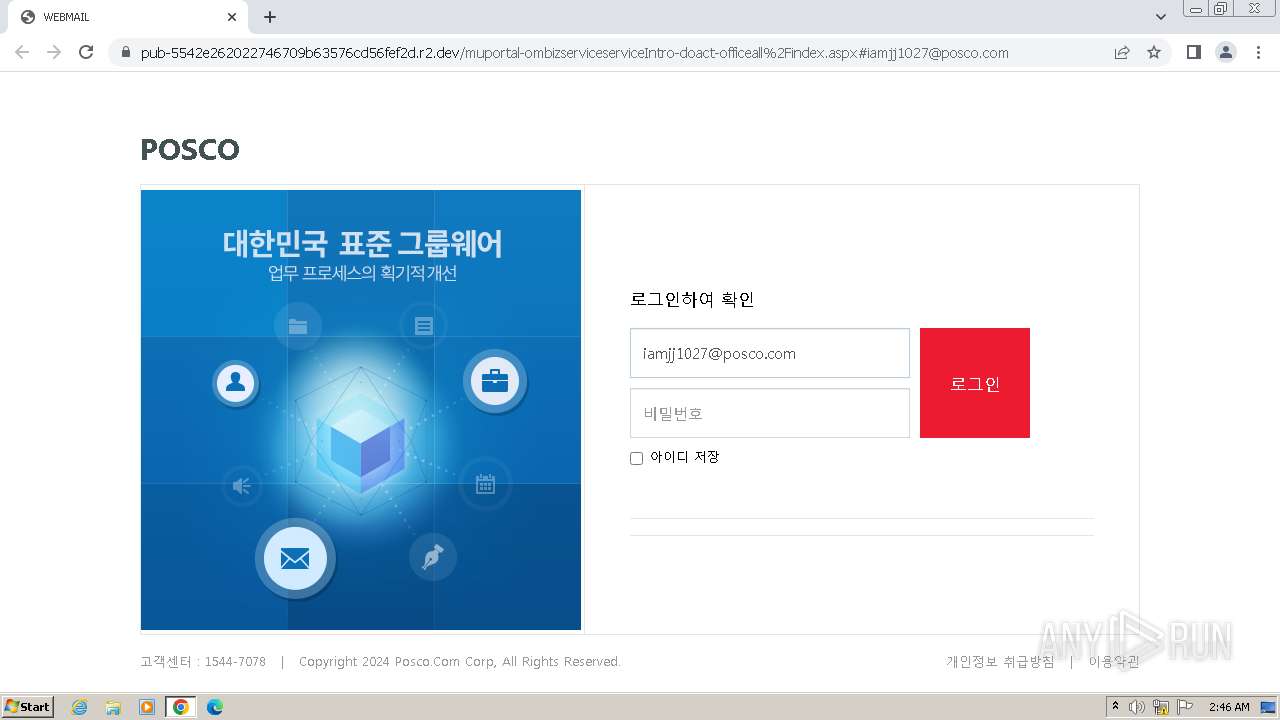This screenshot has height=720, width=1280.
Task: Share this page icon
Action: coord(1122,52)
